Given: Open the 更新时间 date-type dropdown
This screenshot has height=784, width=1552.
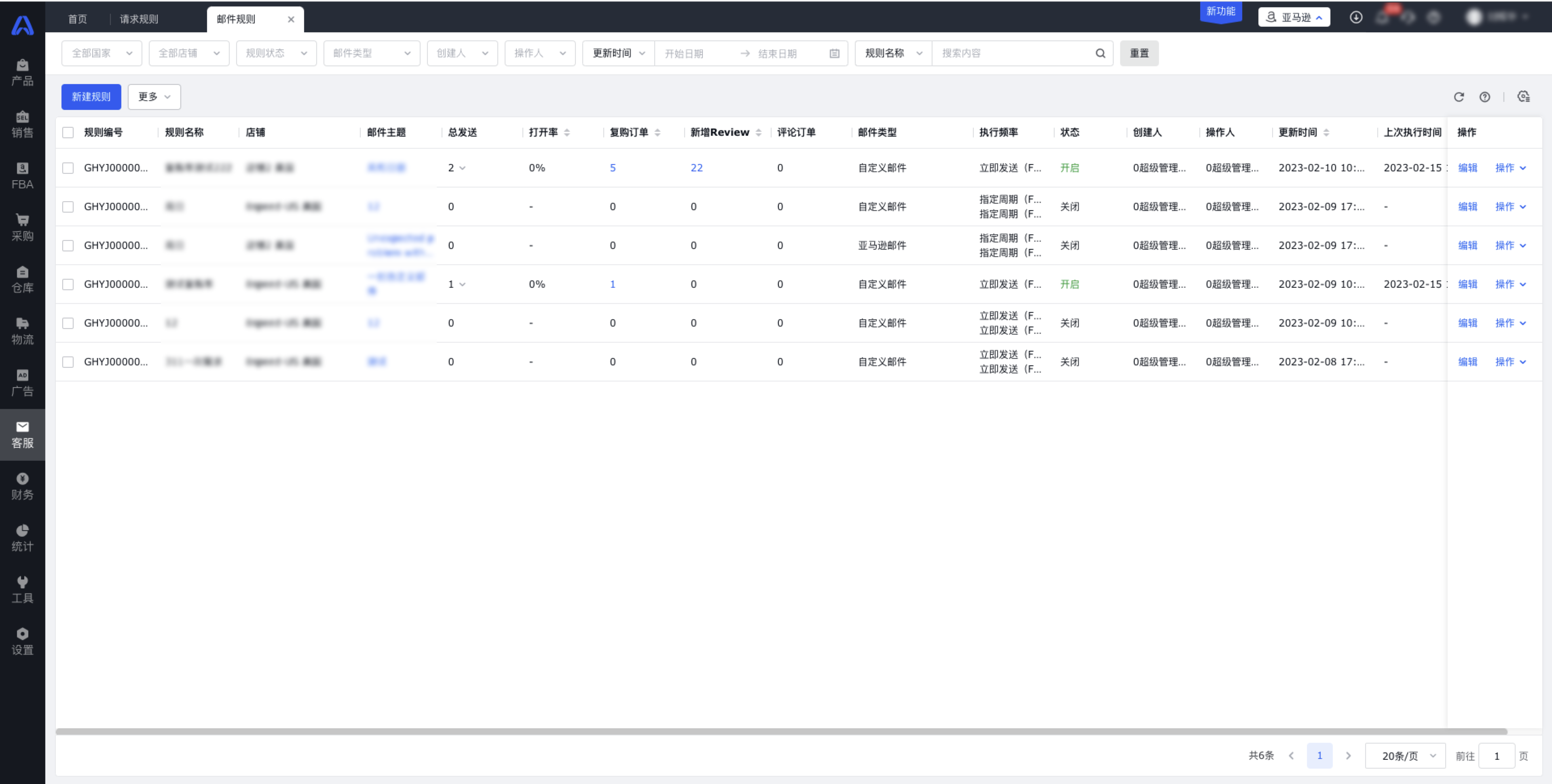Looking at the screenshot, I should (x=618, y=53).
